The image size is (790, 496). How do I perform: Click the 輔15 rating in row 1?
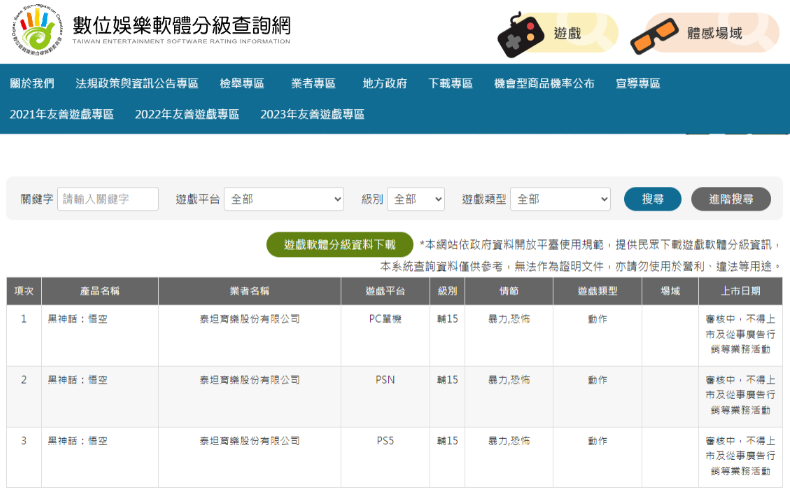447,319
